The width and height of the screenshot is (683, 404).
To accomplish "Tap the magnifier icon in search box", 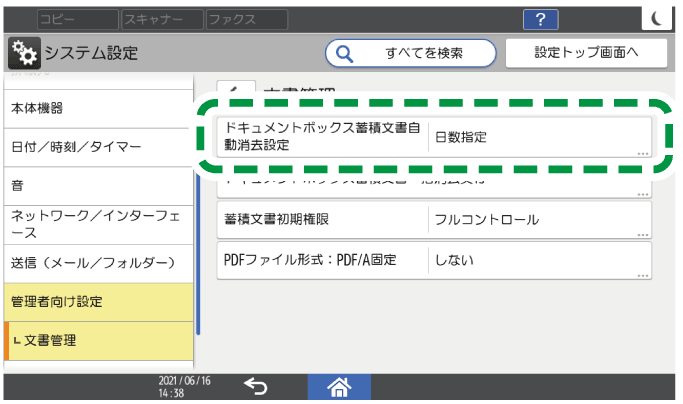I will click(344, 54).
